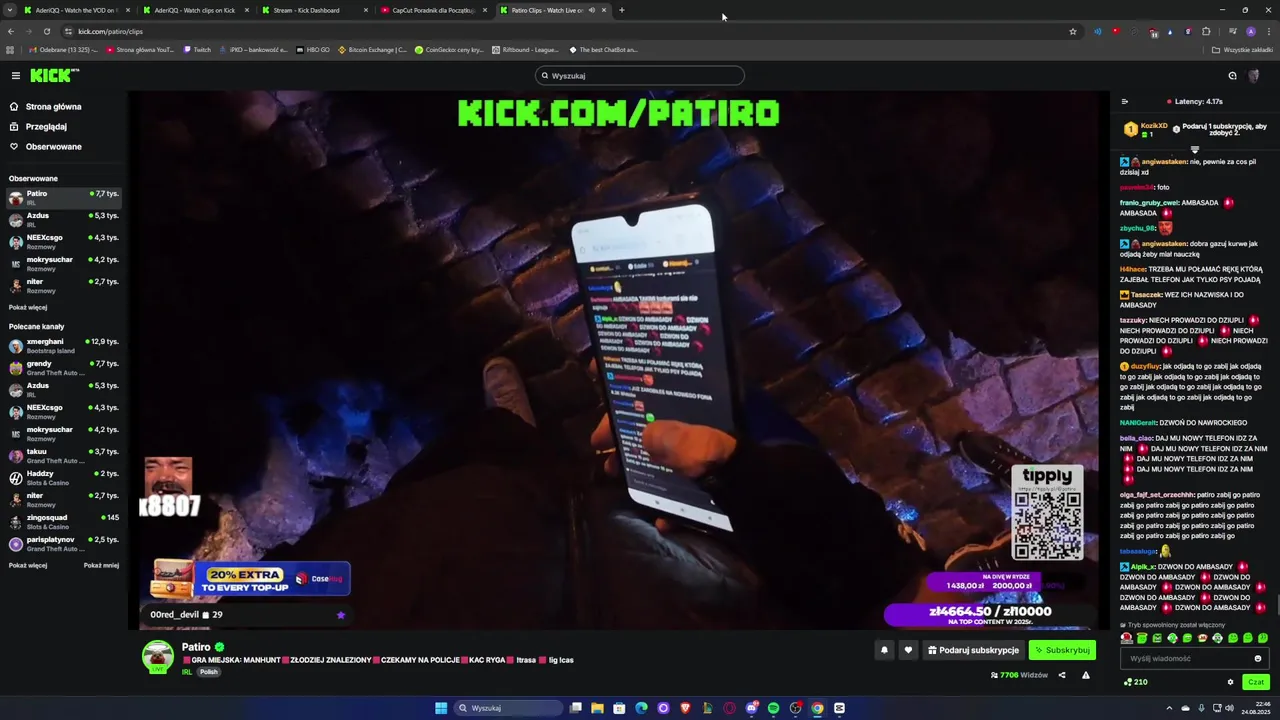Collapse the chat panel via its arrow icon

point(1125,101)
